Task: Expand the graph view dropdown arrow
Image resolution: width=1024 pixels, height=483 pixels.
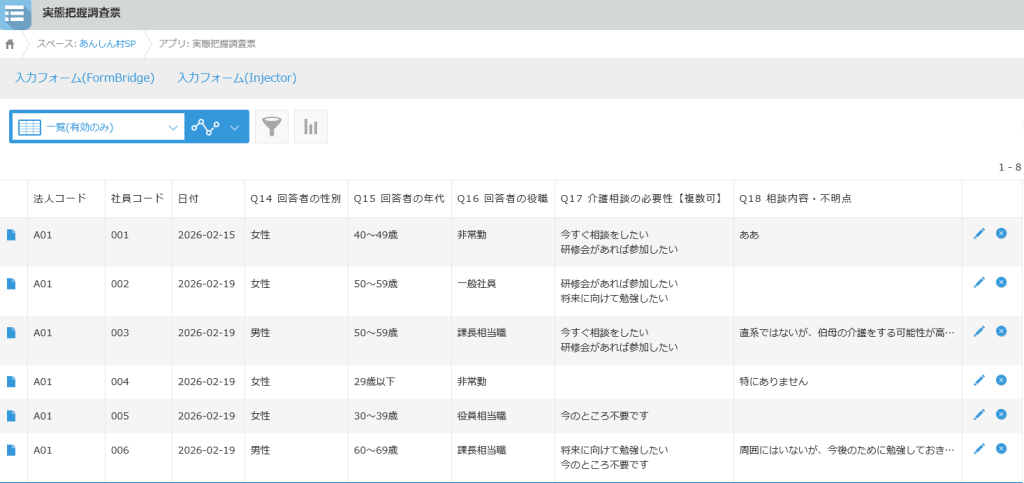Action: [x=235, y=127]
